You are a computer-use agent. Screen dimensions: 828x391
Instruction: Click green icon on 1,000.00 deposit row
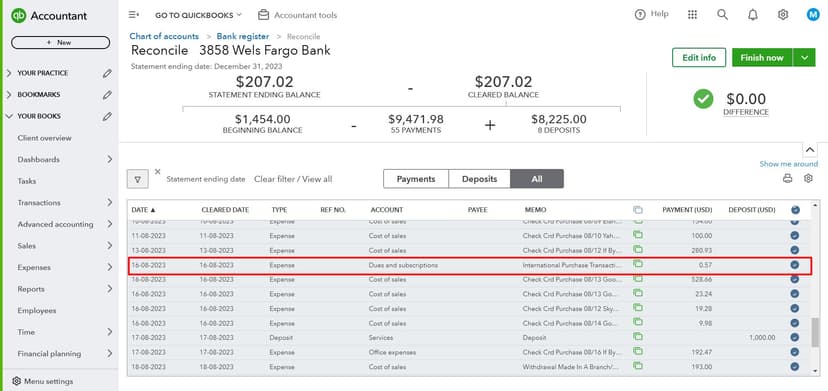[x=638, y=337]
